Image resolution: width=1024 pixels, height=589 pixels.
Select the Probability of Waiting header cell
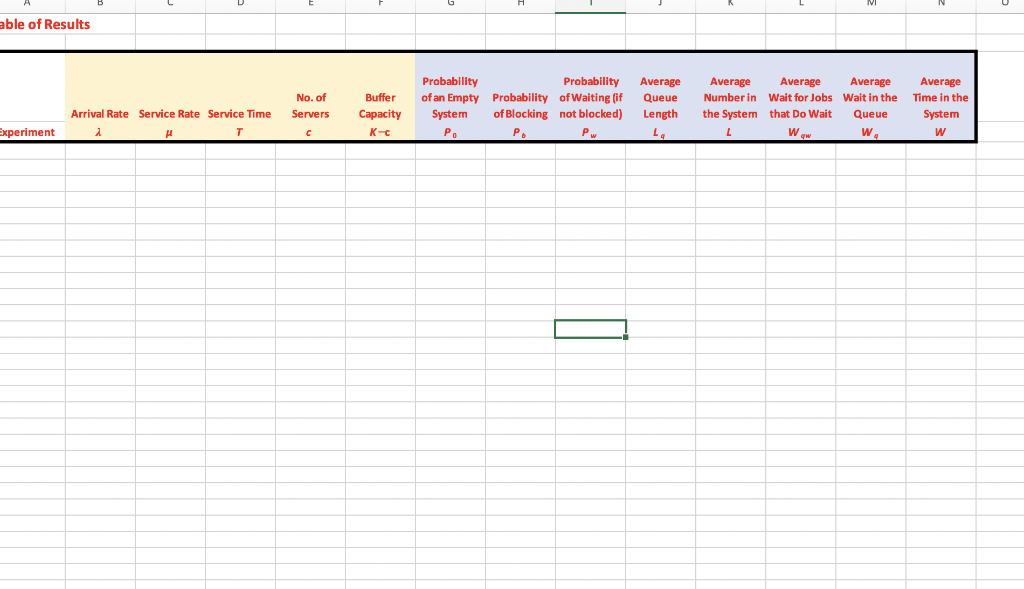coord(590,97)
